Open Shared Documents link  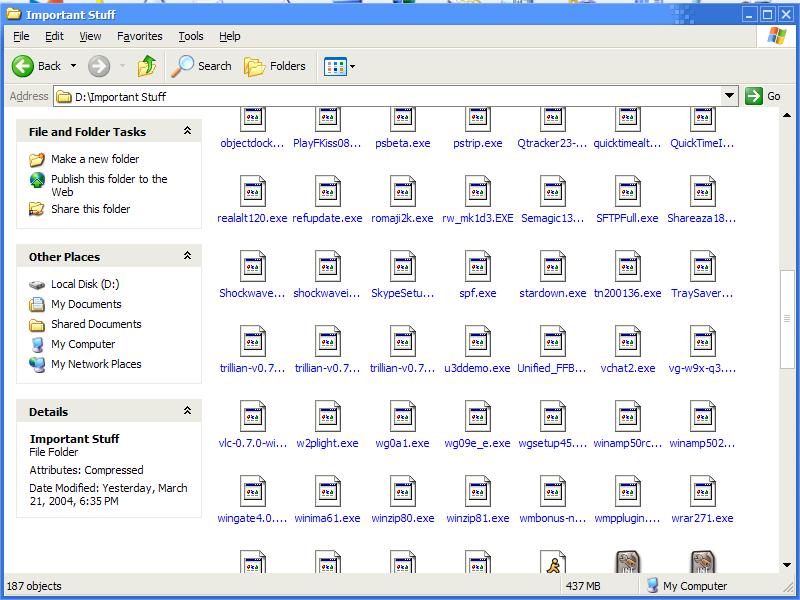point(96,324)
